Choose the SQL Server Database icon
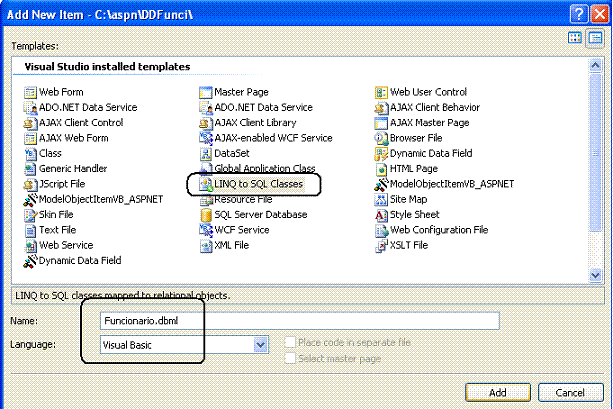 206,215
